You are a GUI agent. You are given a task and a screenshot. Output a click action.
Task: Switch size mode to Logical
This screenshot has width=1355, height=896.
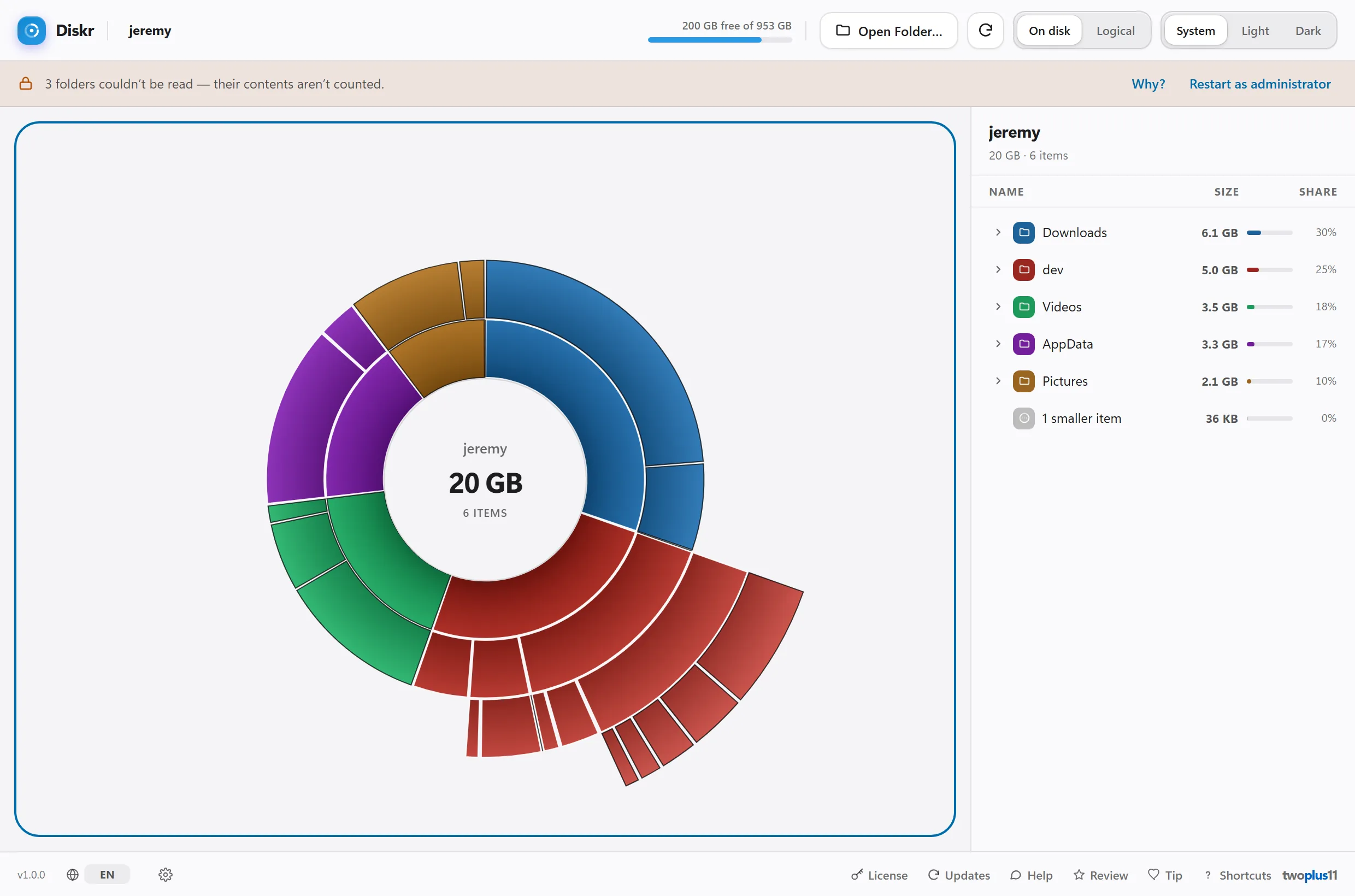coord(1116,31)
